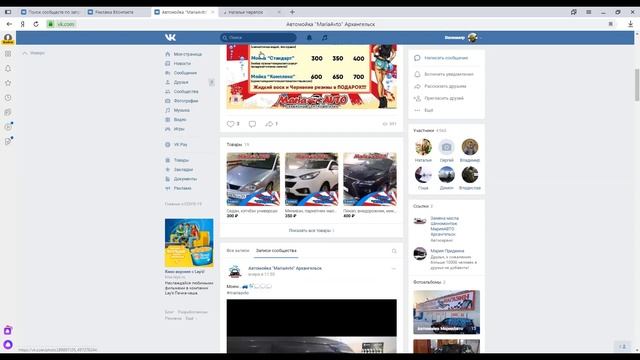Viewport: 640px width, 360px height.
Task: Open notifications bell in VK header
Action: tap(309, 38)
